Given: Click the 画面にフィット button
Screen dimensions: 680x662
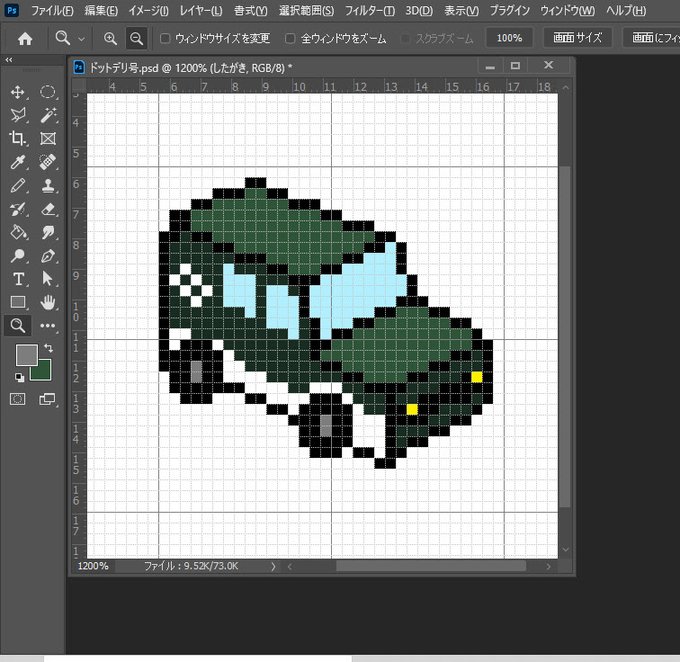Looking at the screenshot, I should pos(652,38).
